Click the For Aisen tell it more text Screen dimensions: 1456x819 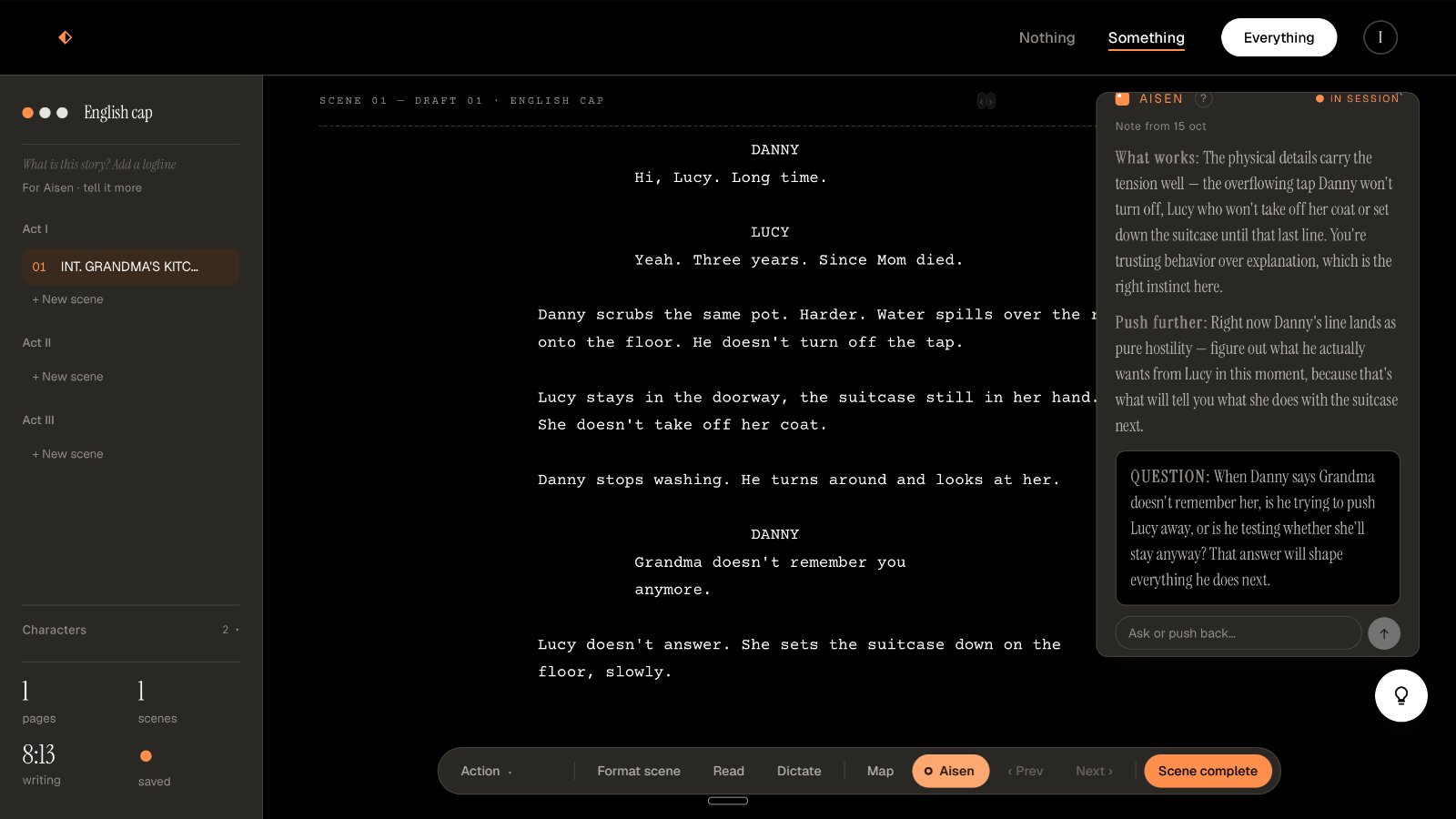(82, 187)
